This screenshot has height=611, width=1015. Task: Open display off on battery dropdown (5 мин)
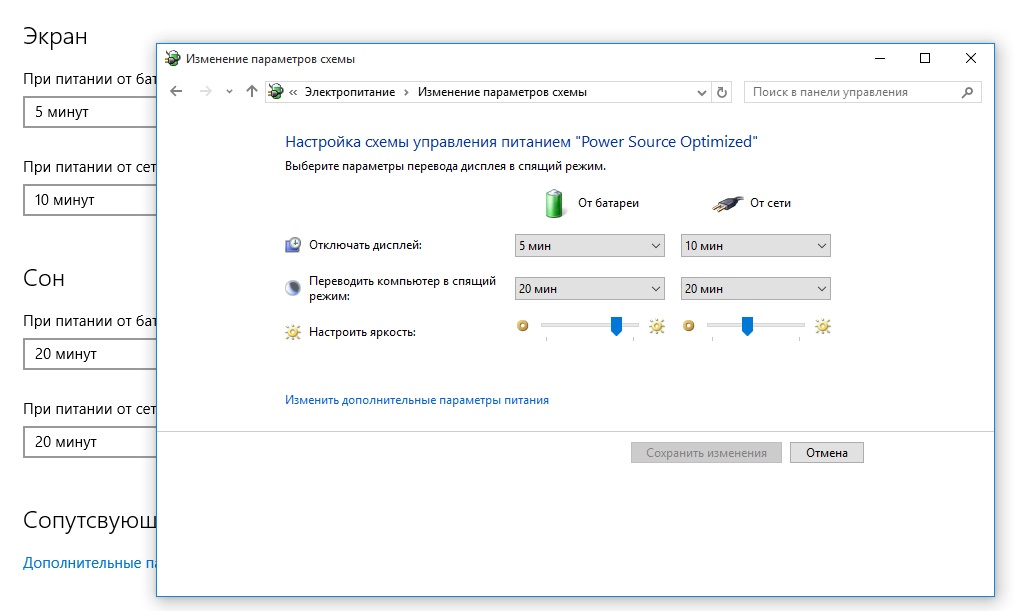(x=589, y=246)
